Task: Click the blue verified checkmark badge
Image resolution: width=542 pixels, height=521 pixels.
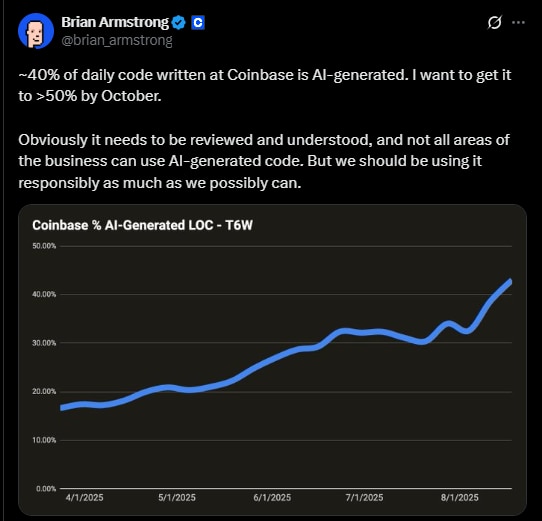Action: pyautogui.click(x=179, y=23)
